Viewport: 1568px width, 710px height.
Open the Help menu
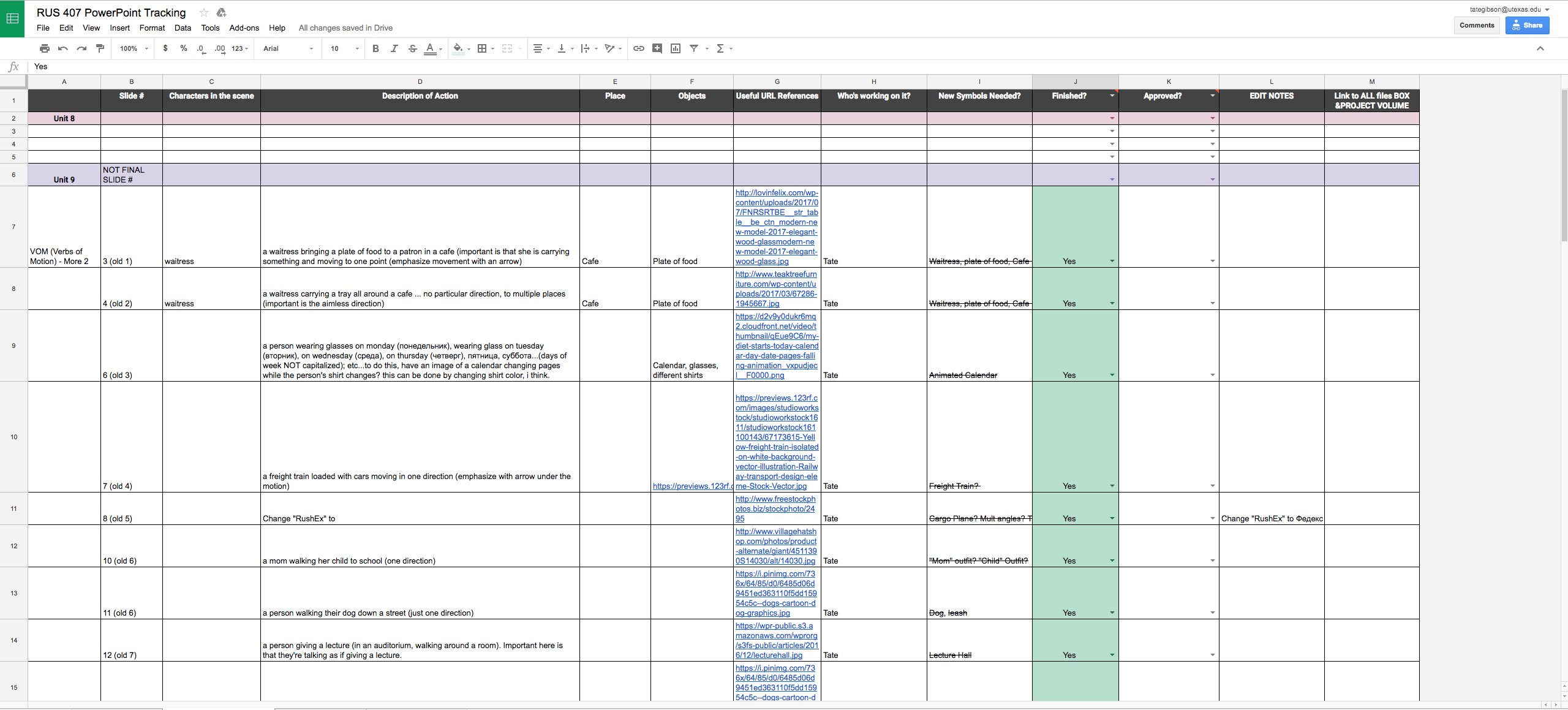(x=277, y=28)
